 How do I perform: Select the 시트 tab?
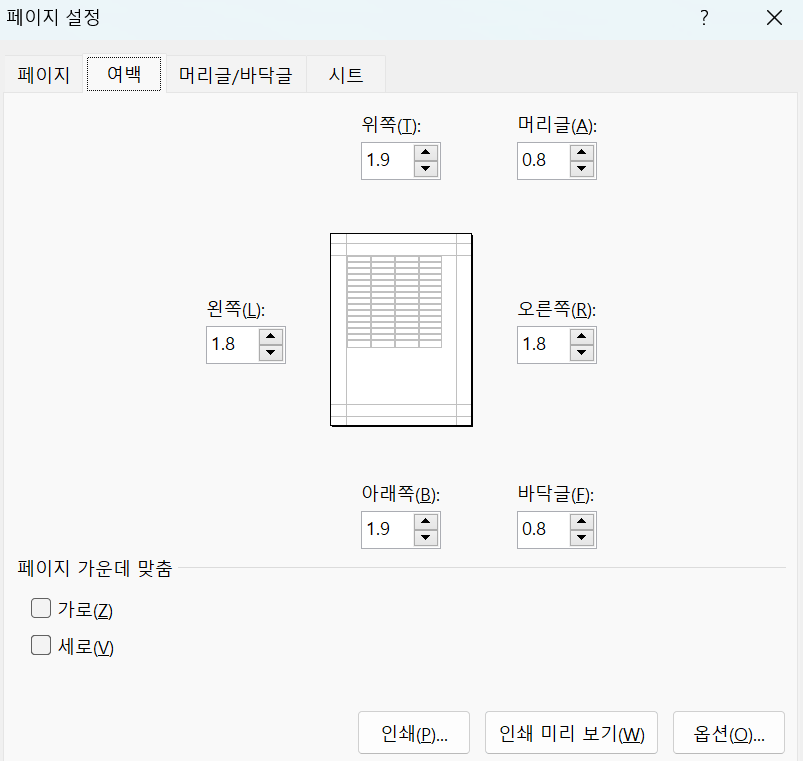click(345, 74)
